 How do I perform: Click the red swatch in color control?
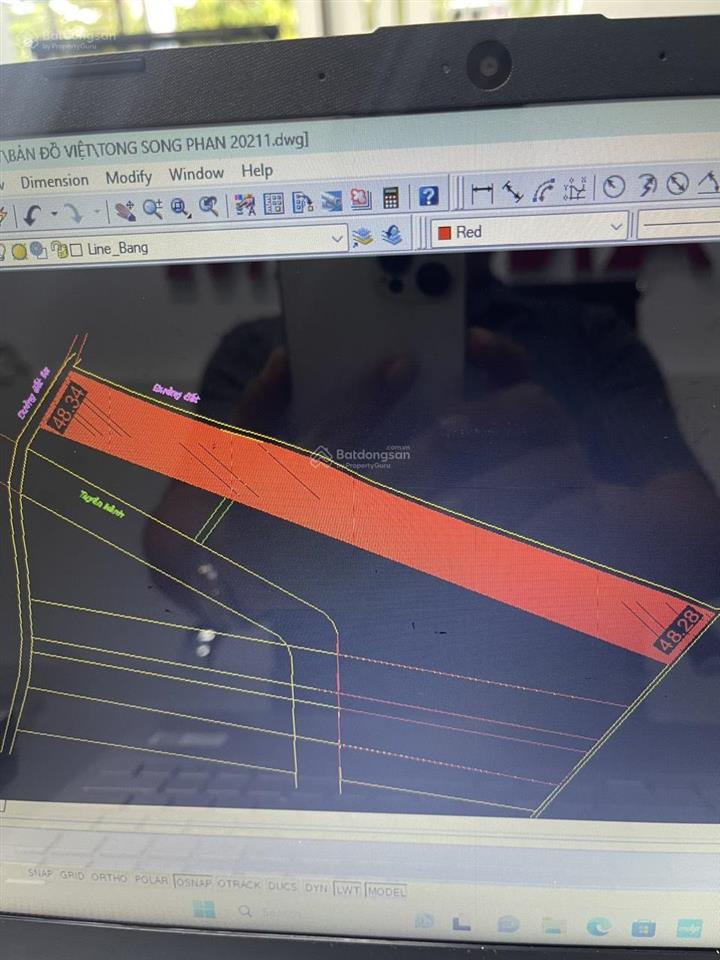[x=444, y=233]
